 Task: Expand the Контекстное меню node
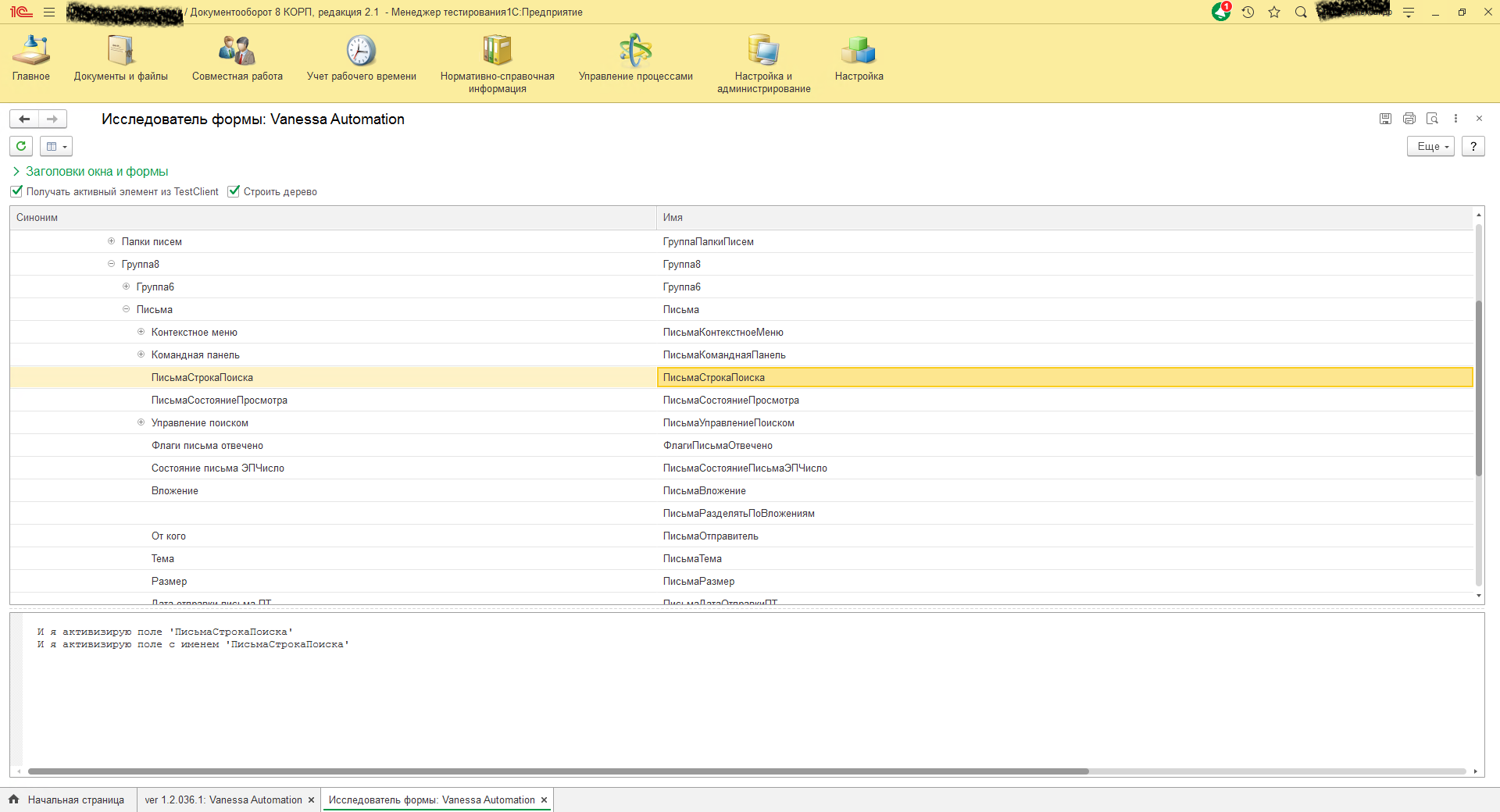141,332
